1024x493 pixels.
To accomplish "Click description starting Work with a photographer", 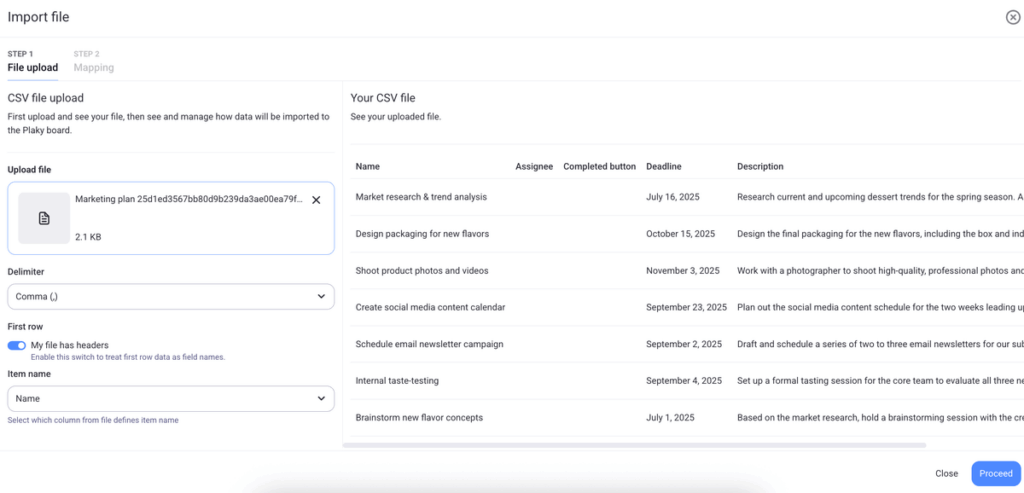I will pyautogui.click(x=880, y=270).
